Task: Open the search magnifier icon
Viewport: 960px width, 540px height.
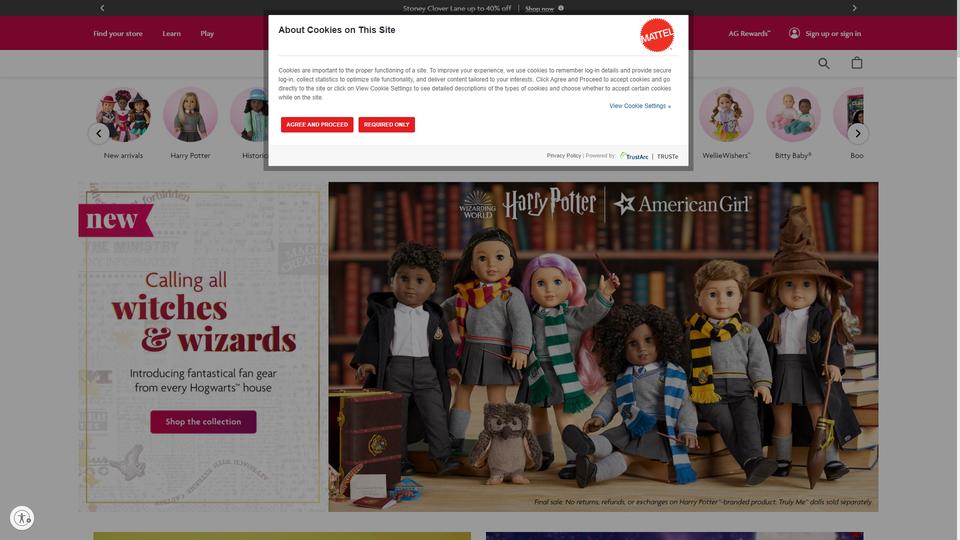Action: pyautogui.click(x=823, y=63)
